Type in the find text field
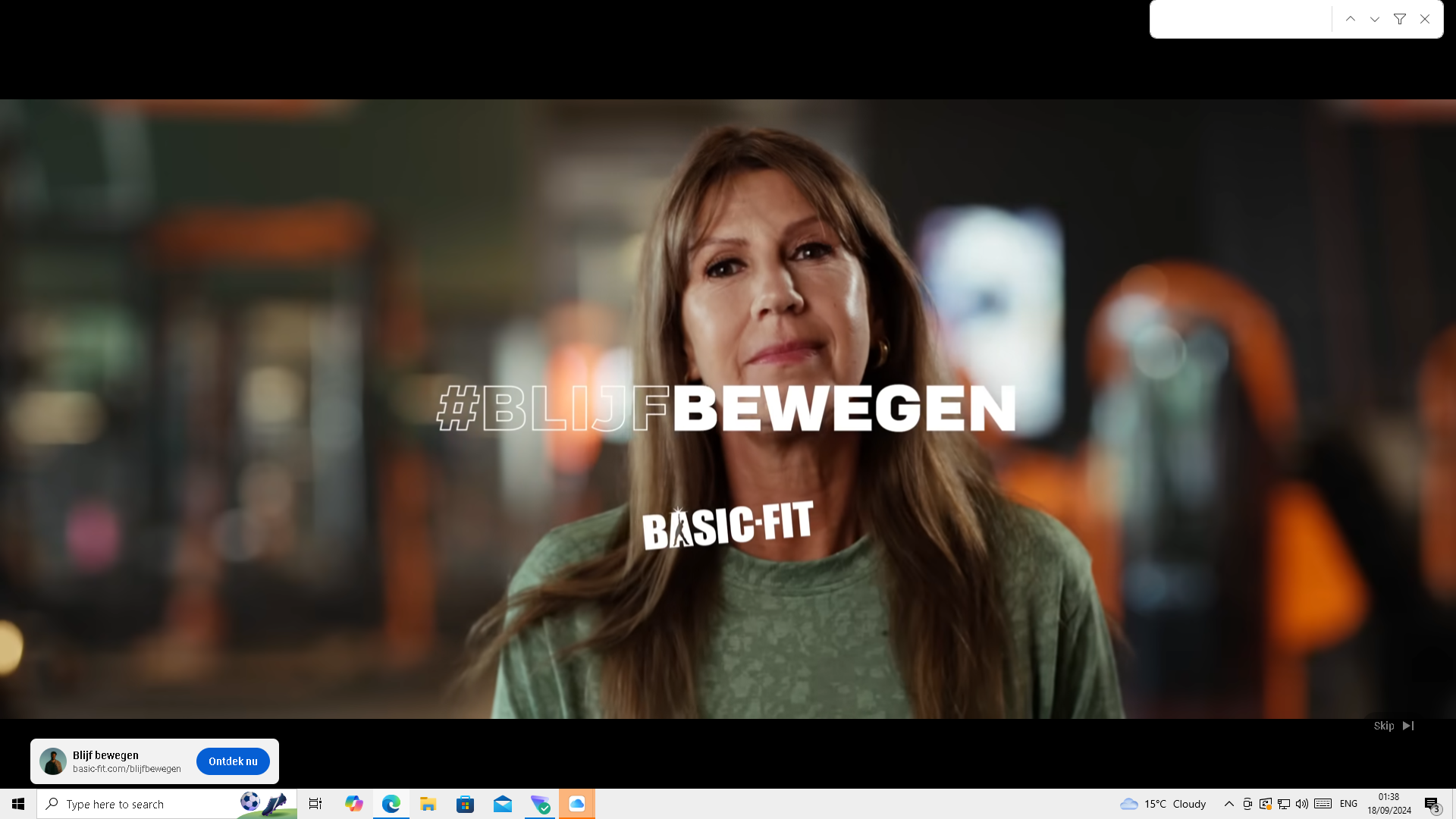 pyautogui.click(x=1241, y=19)
